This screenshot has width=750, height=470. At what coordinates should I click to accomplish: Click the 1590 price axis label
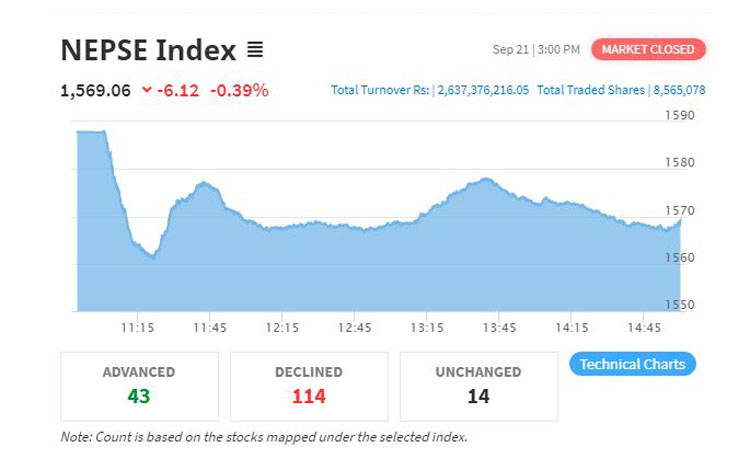pyautogui.click(x=680, y=115)
